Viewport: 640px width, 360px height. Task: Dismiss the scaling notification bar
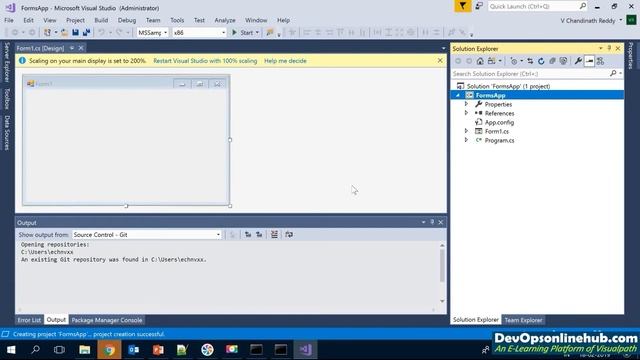point(440,60)
